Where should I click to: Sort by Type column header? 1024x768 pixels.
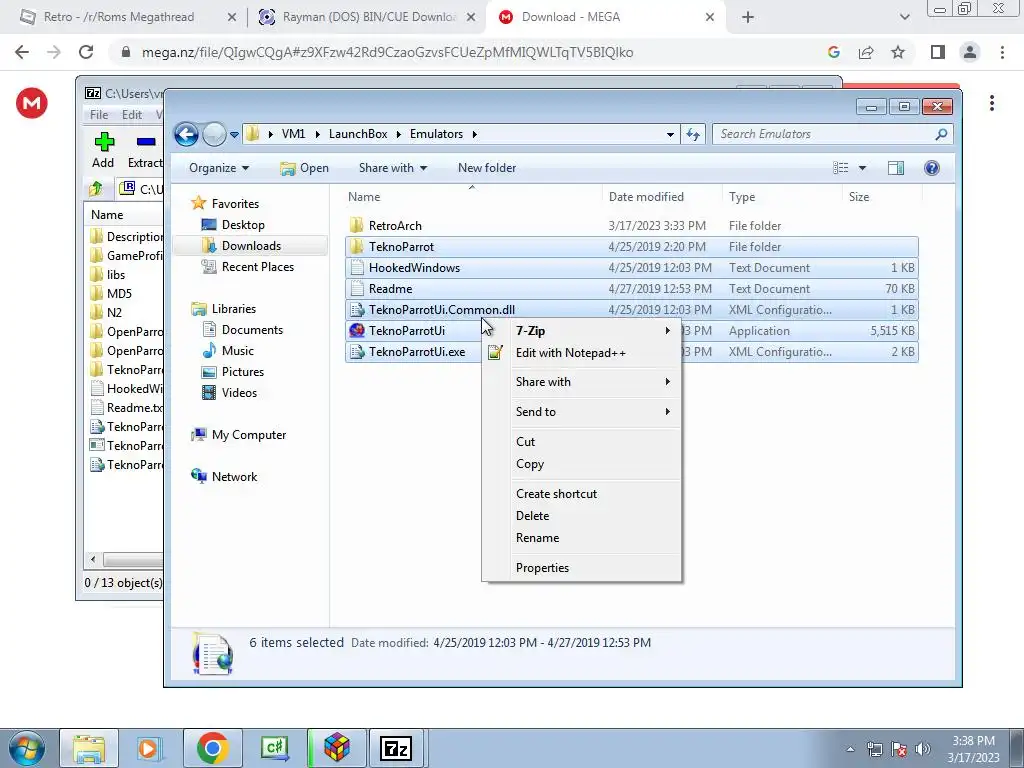coord(782,197)
